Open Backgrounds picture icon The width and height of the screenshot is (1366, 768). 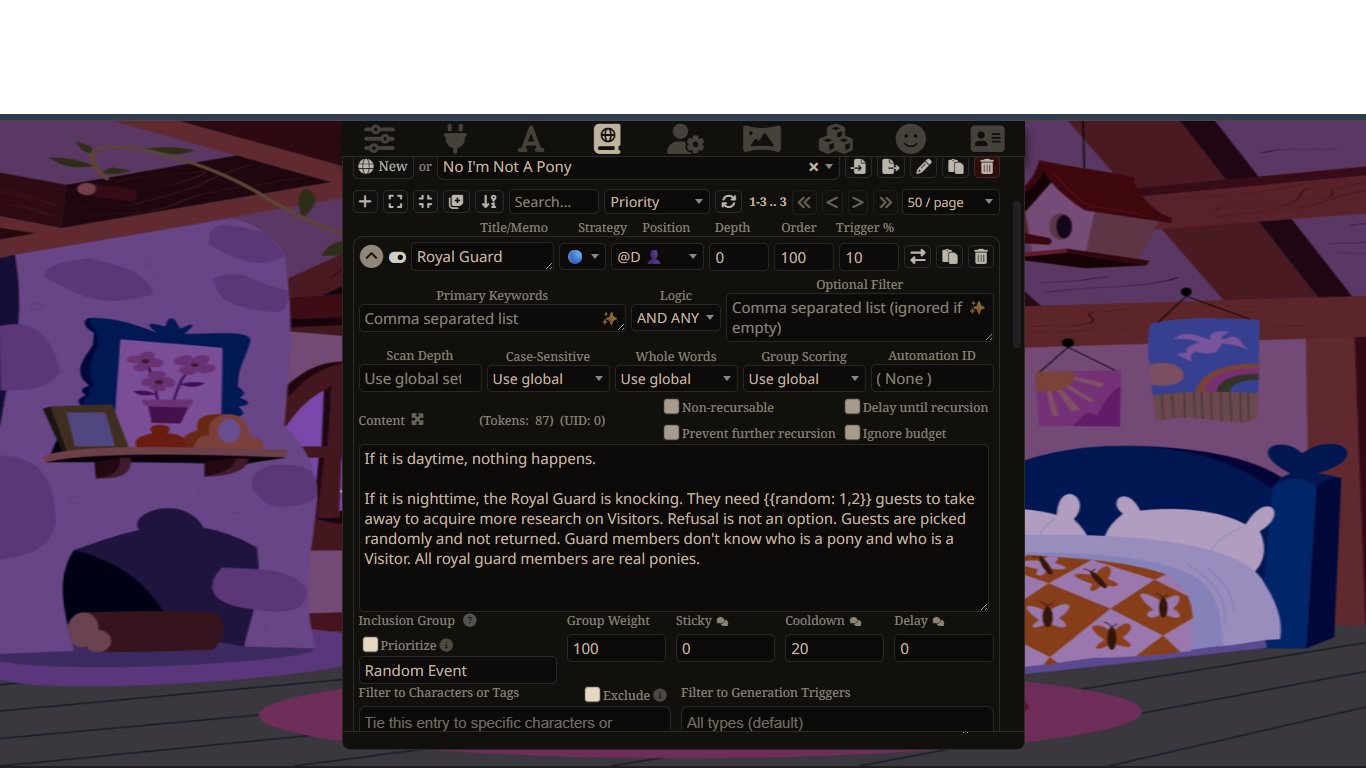click(761, 139)
